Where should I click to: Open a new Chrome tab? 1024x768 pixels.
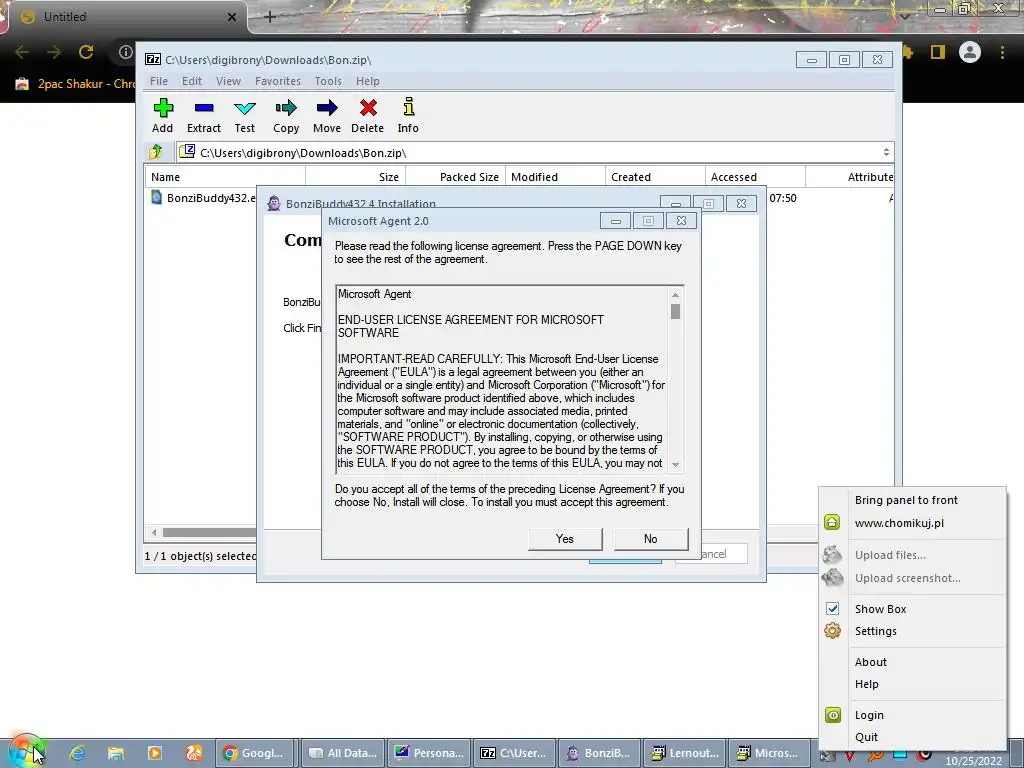270,17
